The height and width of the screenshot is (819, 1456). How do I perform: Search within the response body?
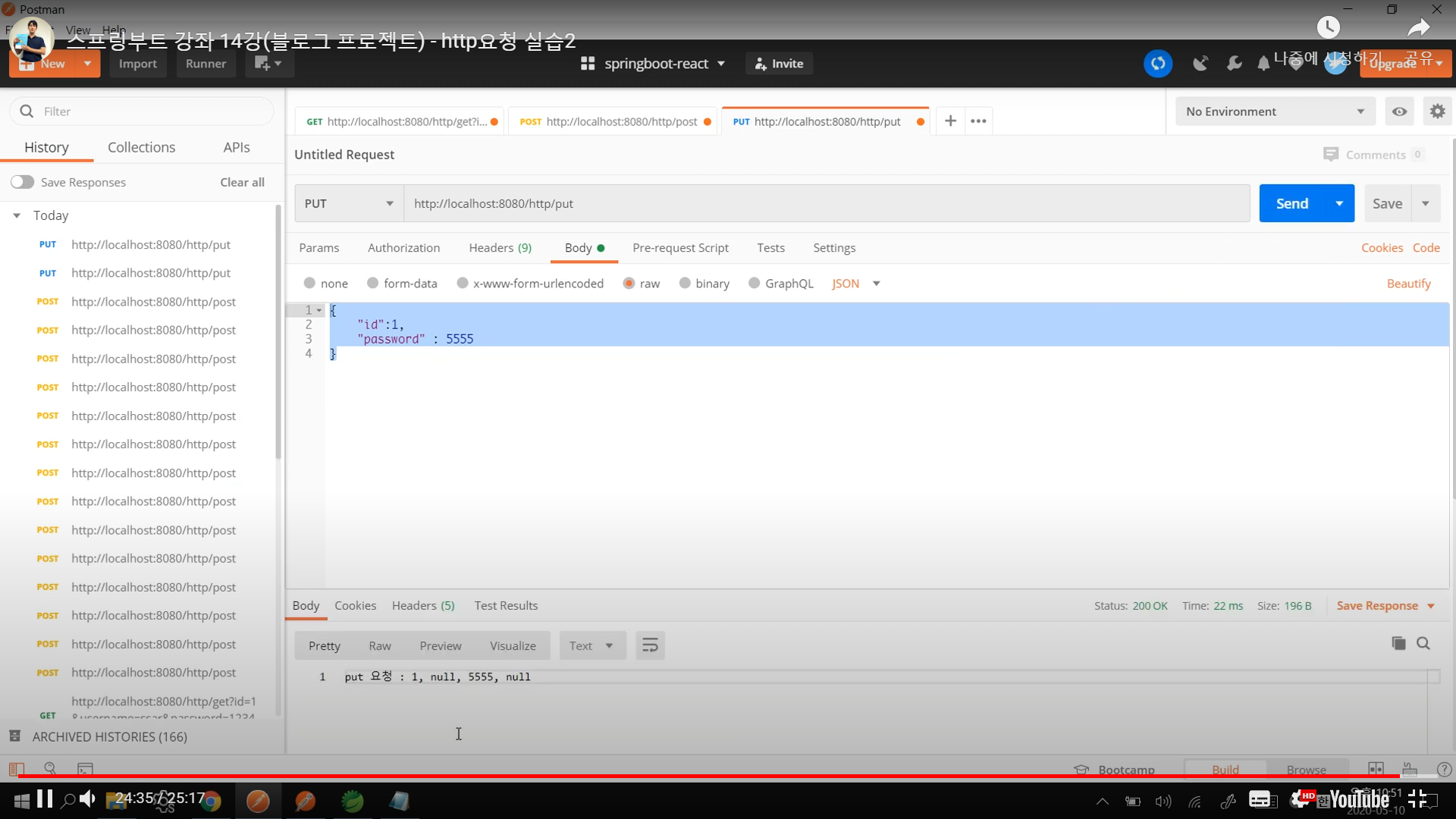tap(1423, 644)
